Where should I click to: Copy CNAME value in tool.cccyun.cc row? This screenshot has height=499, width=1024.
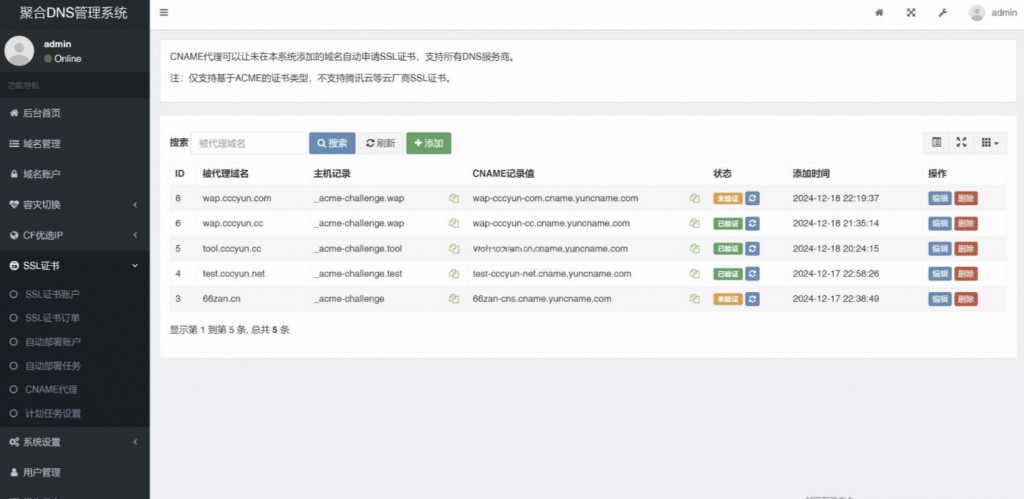pos(695,249)
